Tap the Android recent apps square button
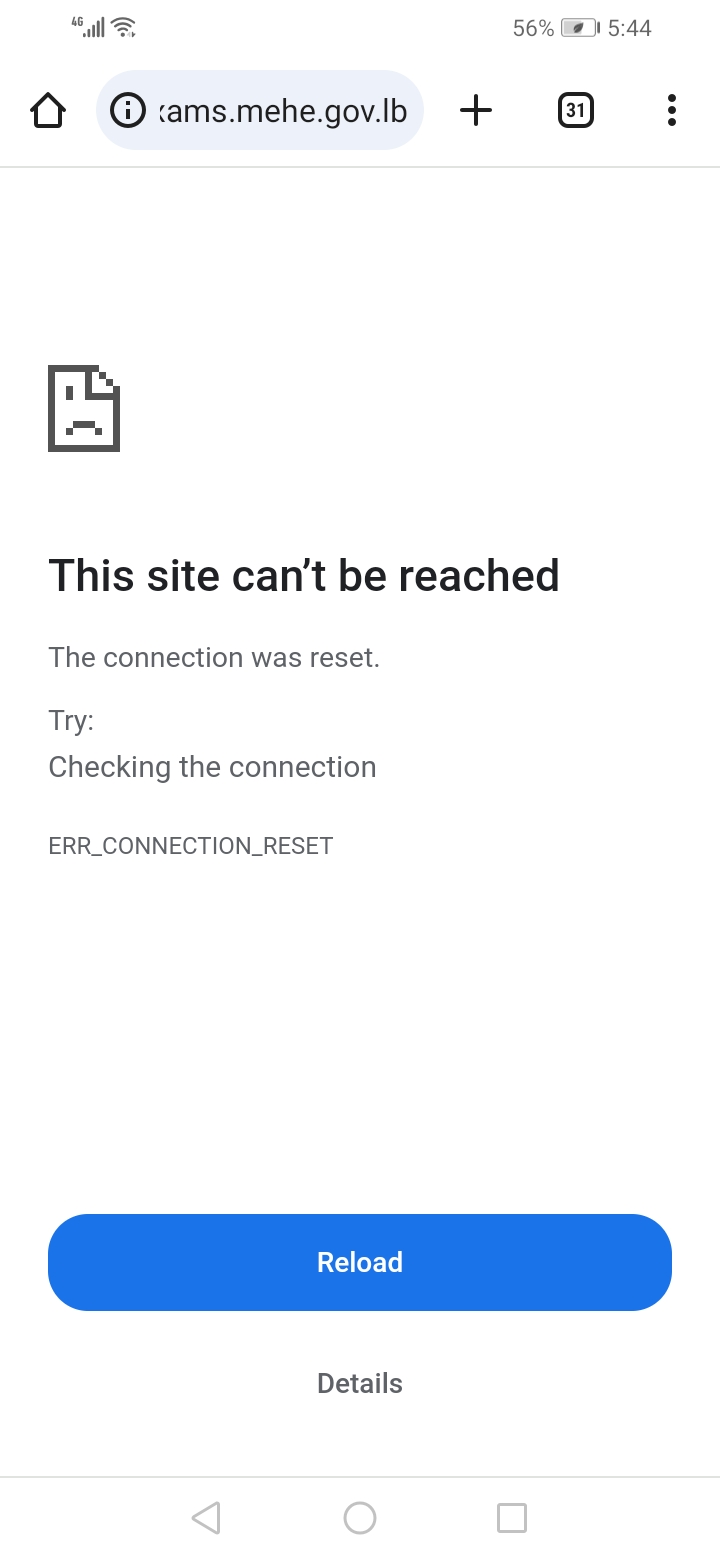 click(x=512, y=1518)
